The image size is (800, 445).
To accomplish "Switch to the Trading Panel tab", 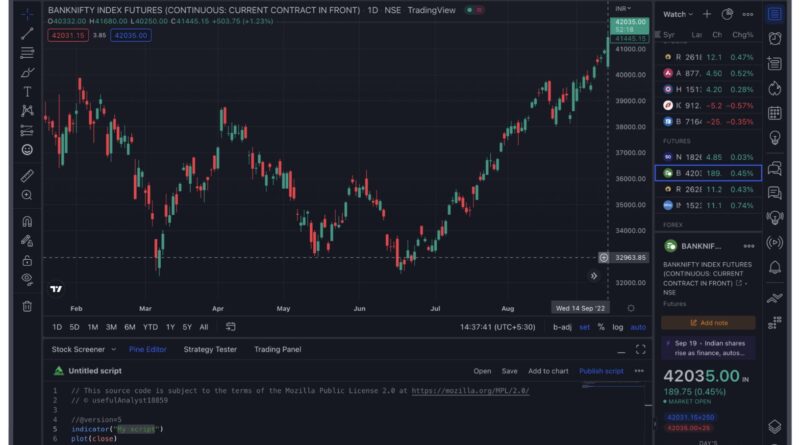I will coord(278,350).
